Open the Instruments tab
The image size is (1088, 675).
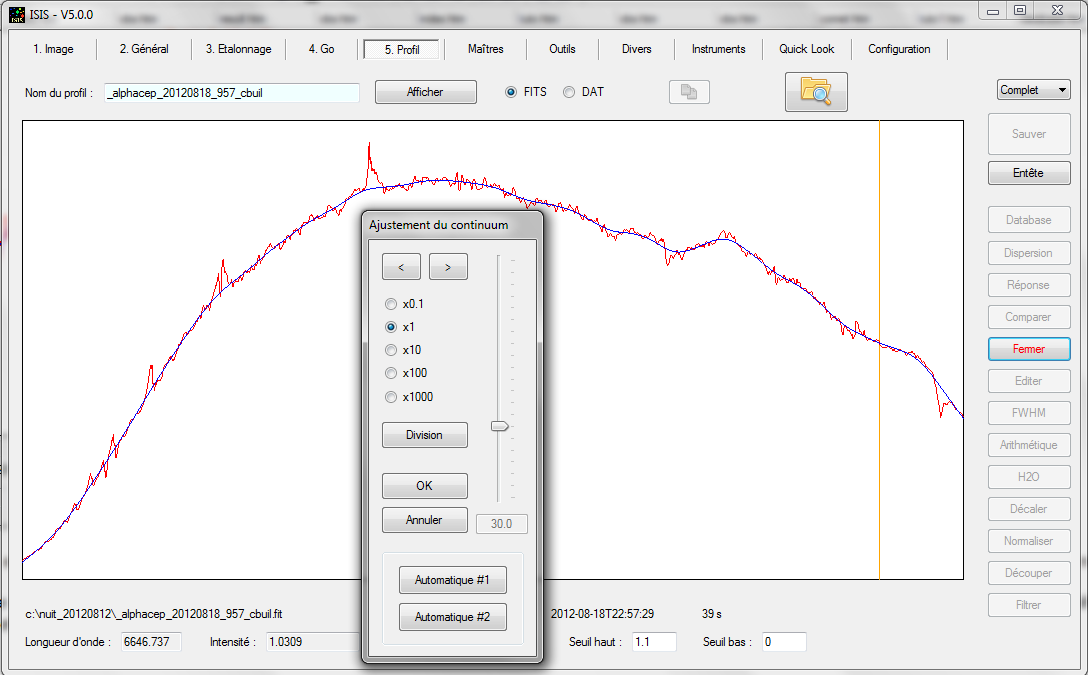pos(718,49)
